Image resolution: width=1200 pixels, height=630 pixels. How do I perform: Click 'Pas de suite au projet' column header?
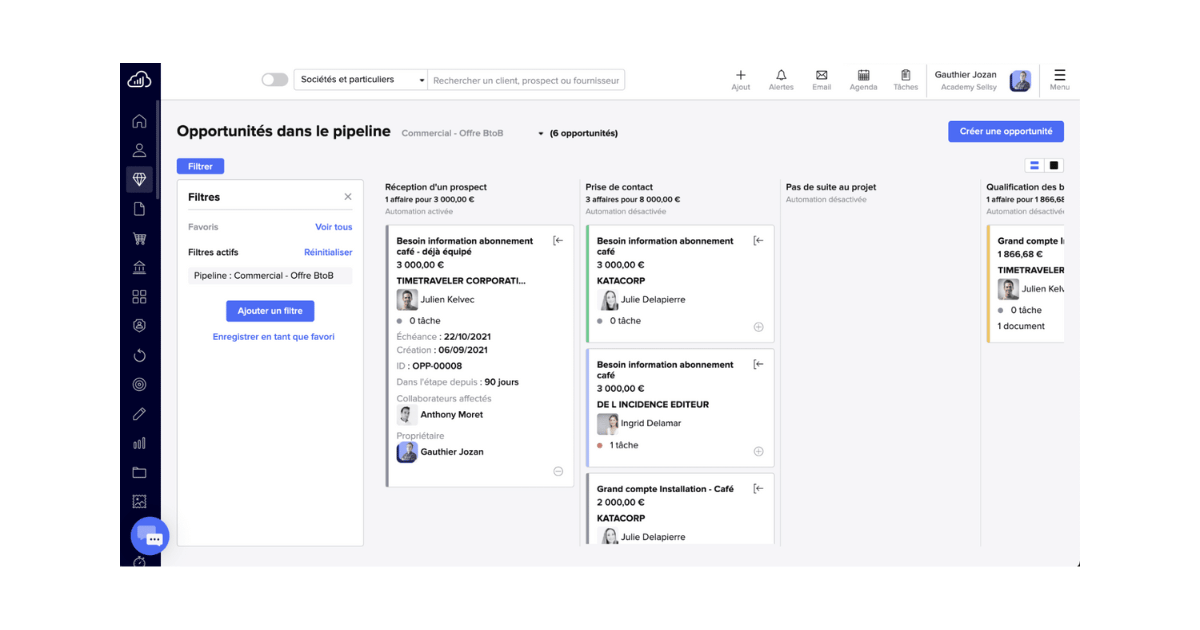831,187
